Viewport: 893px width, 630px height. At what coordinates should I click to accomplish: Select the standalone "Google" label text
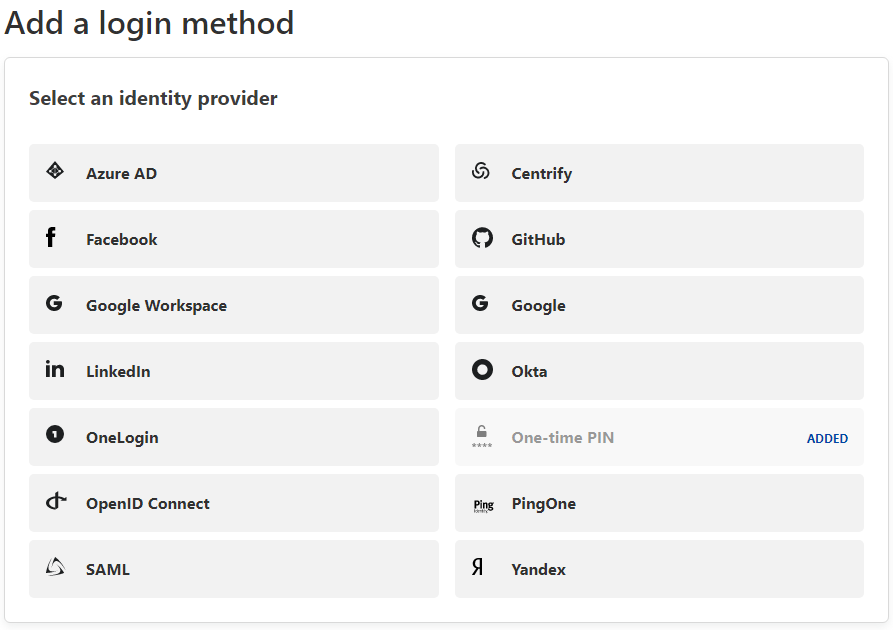point(539,306)
